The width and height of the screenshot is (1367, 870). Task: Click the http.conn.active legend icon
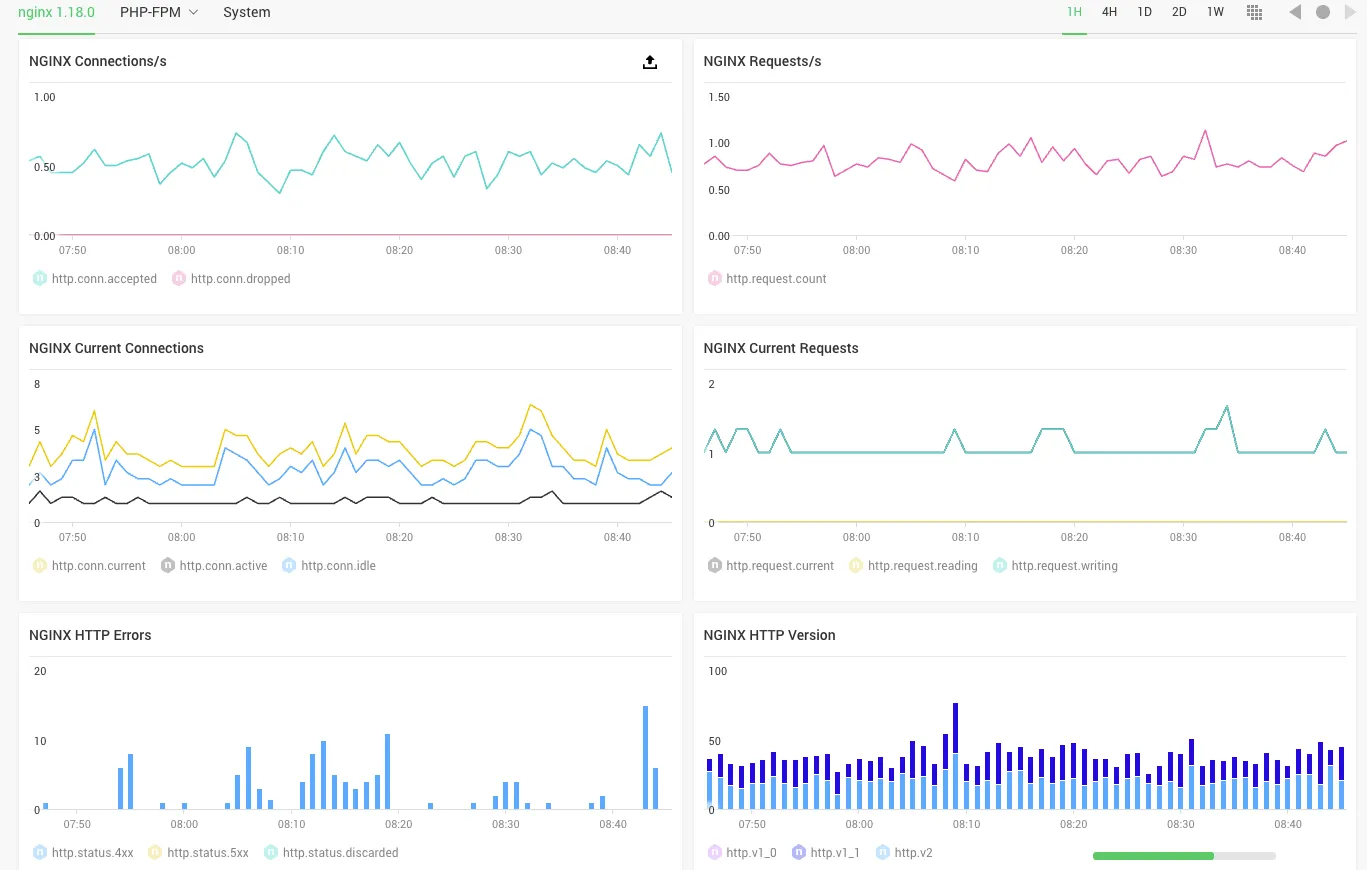(167, 565)
